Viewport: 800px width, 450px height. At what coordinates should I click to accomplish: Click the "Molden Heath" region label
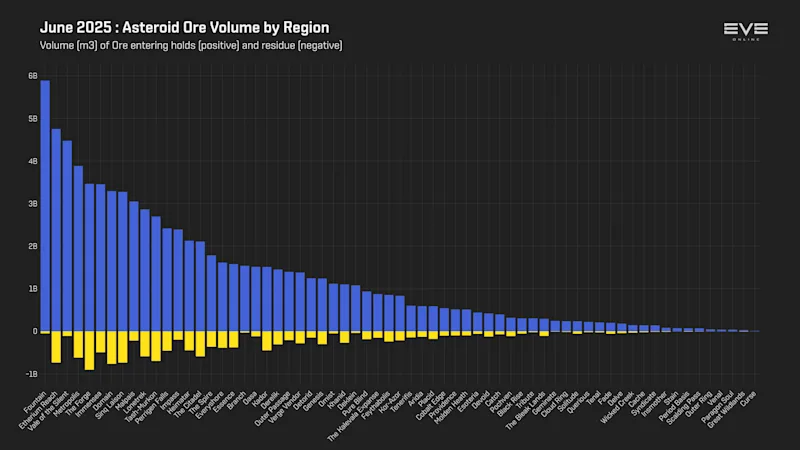point(451,408)
